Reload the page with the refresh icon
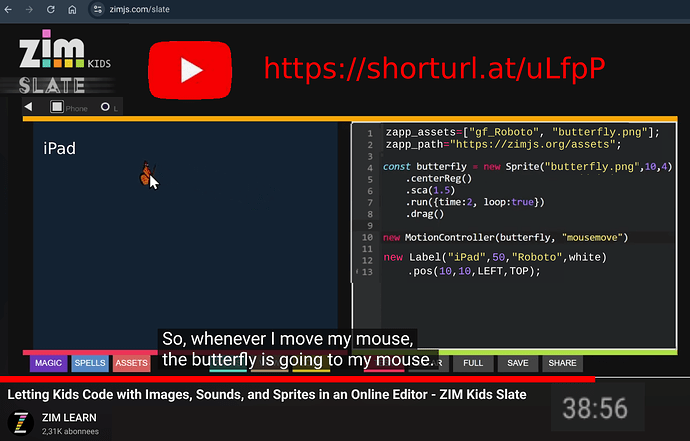Viewport: 690px width, 441px height. tap(51, 9)
